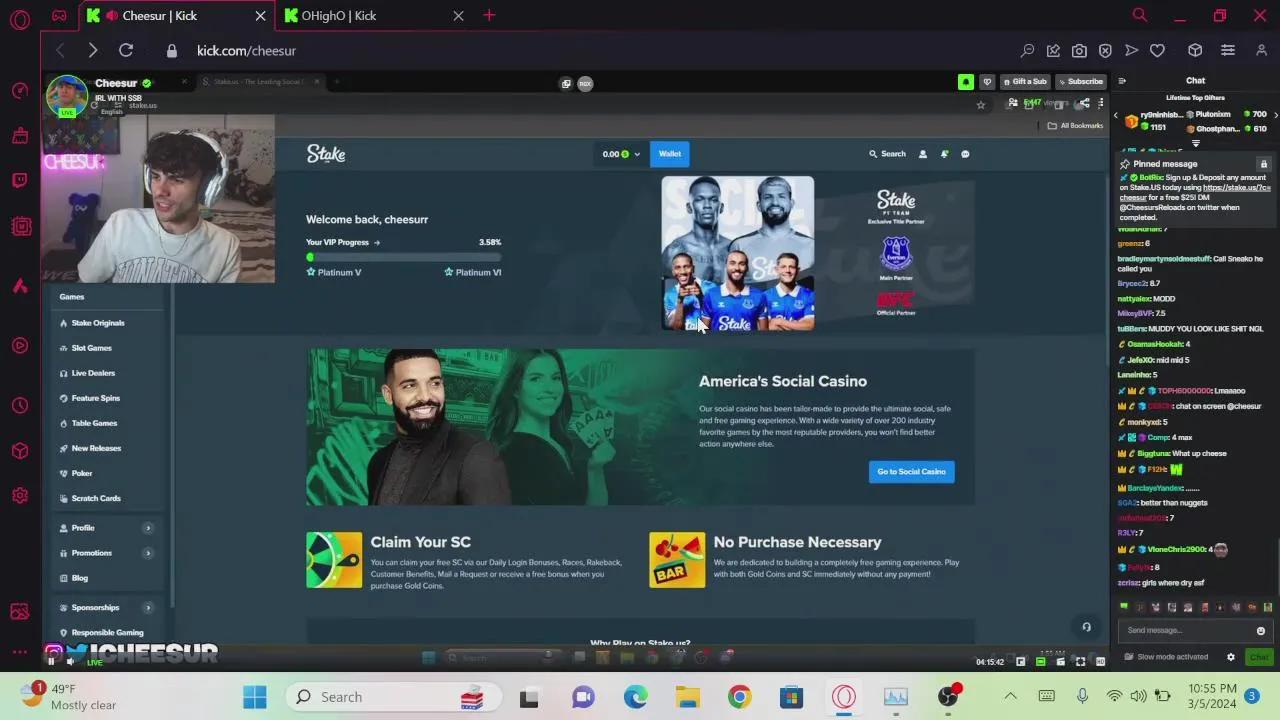Viewport: 1280px width, 720px height.
Task: Open Scratch Cards in sidebar
Action: click(96, 498)
